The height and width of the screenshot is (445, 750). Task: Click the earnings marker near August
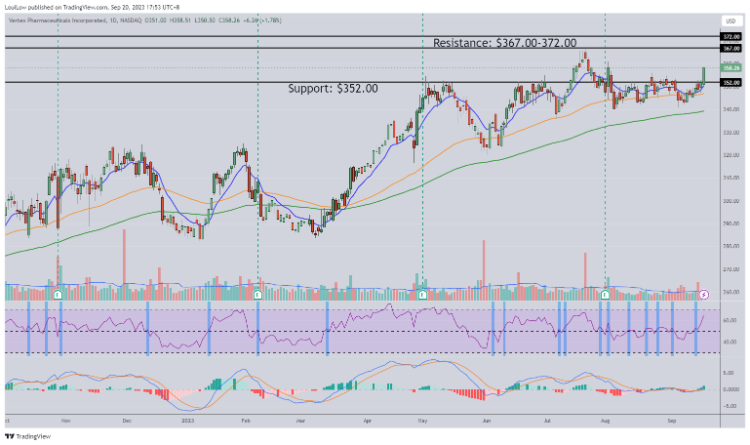(606, 294)
